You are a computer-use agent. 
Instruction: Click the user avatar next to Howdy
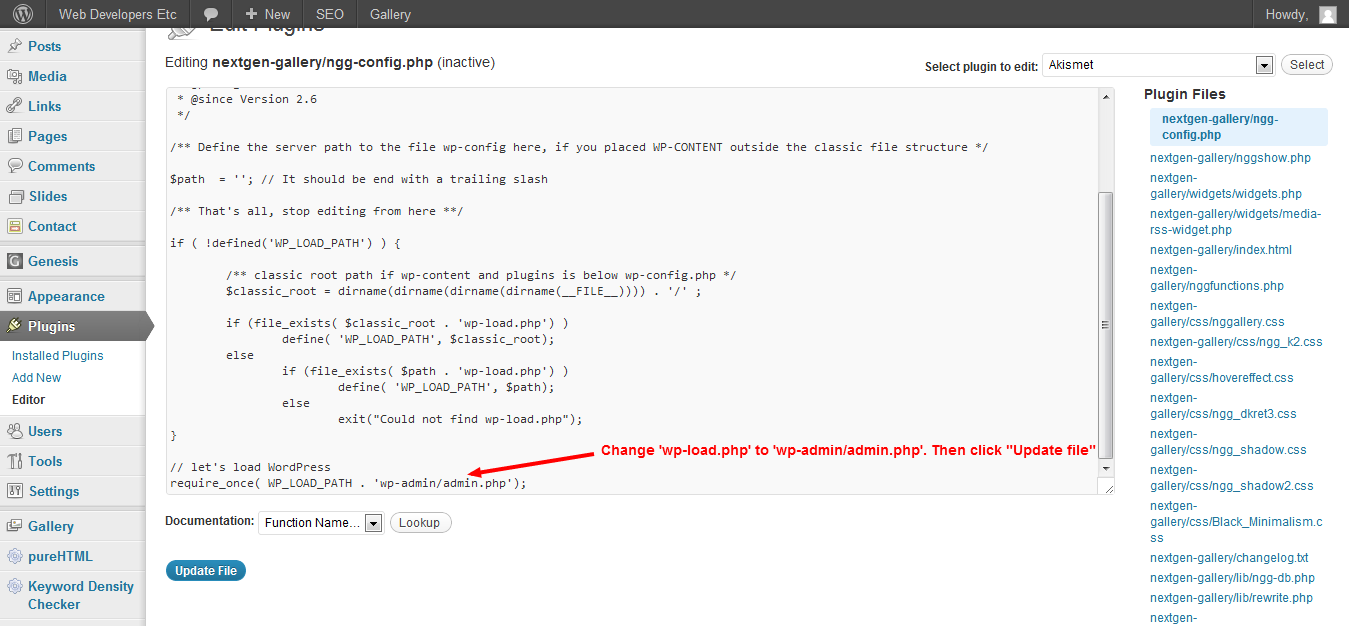1327,14
